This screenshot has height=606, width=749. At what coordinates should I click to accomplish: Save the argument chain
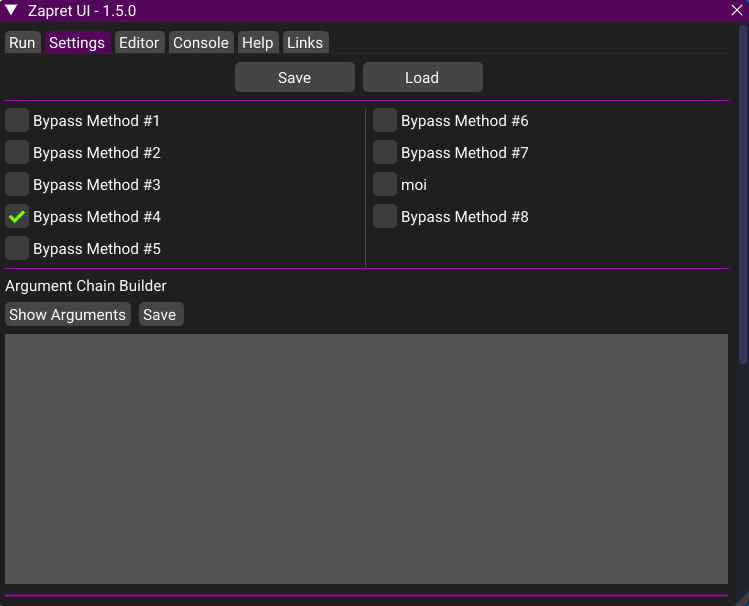(161, 314)
